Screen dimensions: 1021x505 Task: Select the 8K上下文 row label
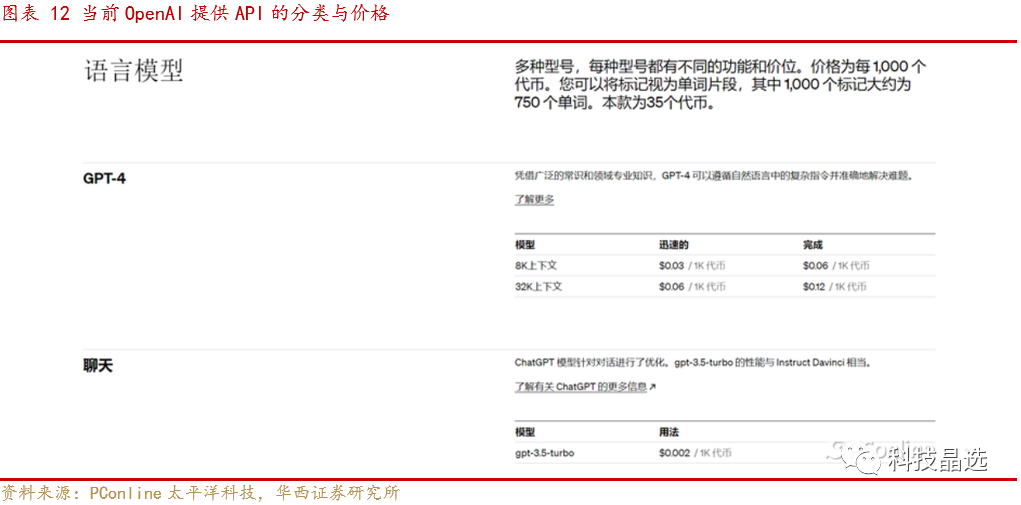(536, 266)
